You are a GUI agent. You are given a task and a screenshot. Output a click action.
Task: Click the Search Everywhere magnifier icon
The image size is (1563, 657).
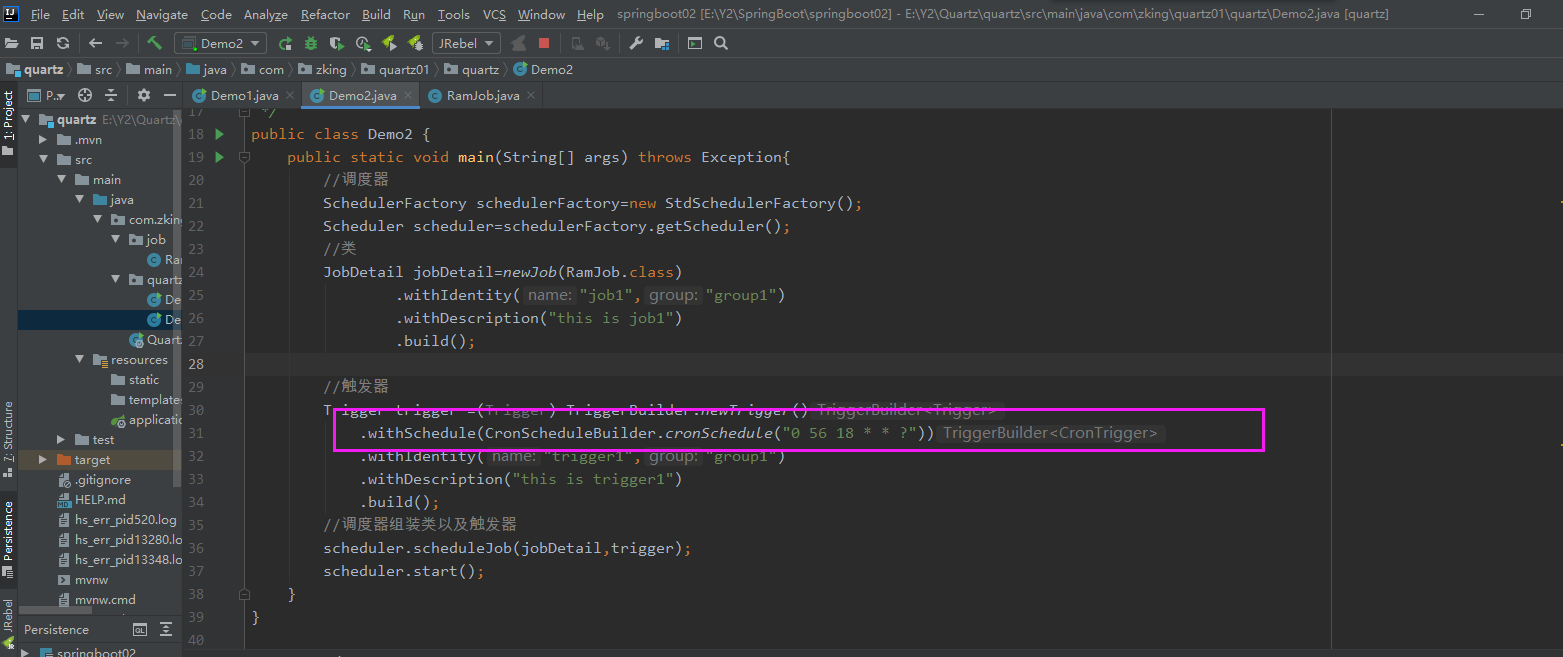[x=721, y=43]
